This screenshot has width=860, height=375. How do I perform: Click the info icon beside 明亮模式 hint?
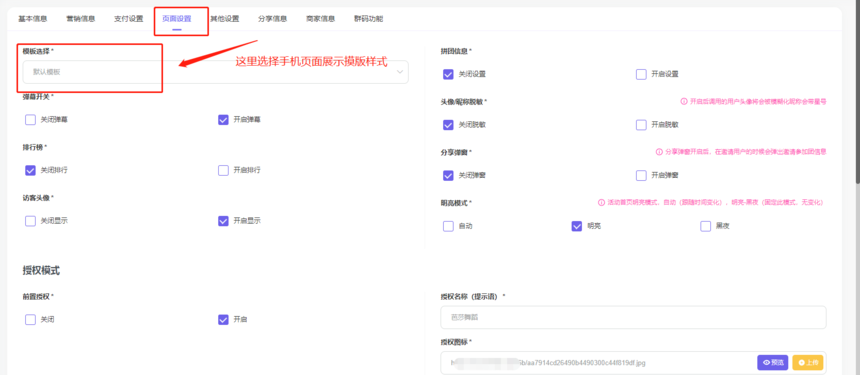click(601, 202)
